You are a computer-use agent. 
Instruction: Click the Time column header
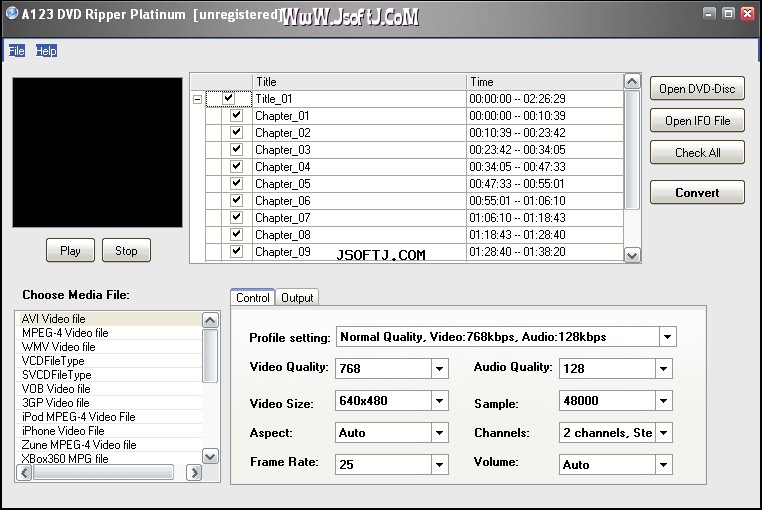545,82
